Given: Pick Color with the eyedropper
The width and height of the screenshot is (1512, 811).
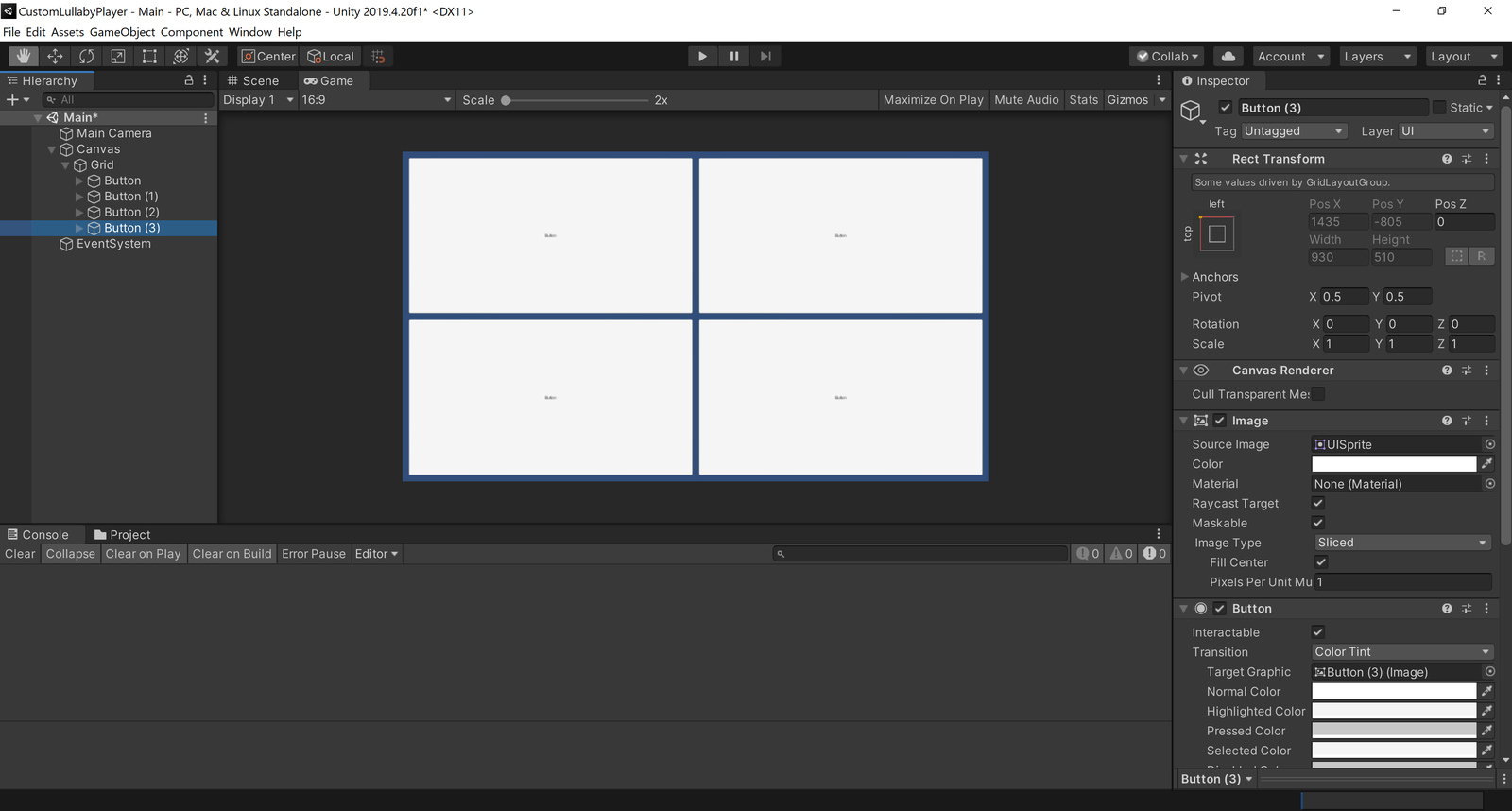Looking at the screenshot, I should pos(1486,464).
